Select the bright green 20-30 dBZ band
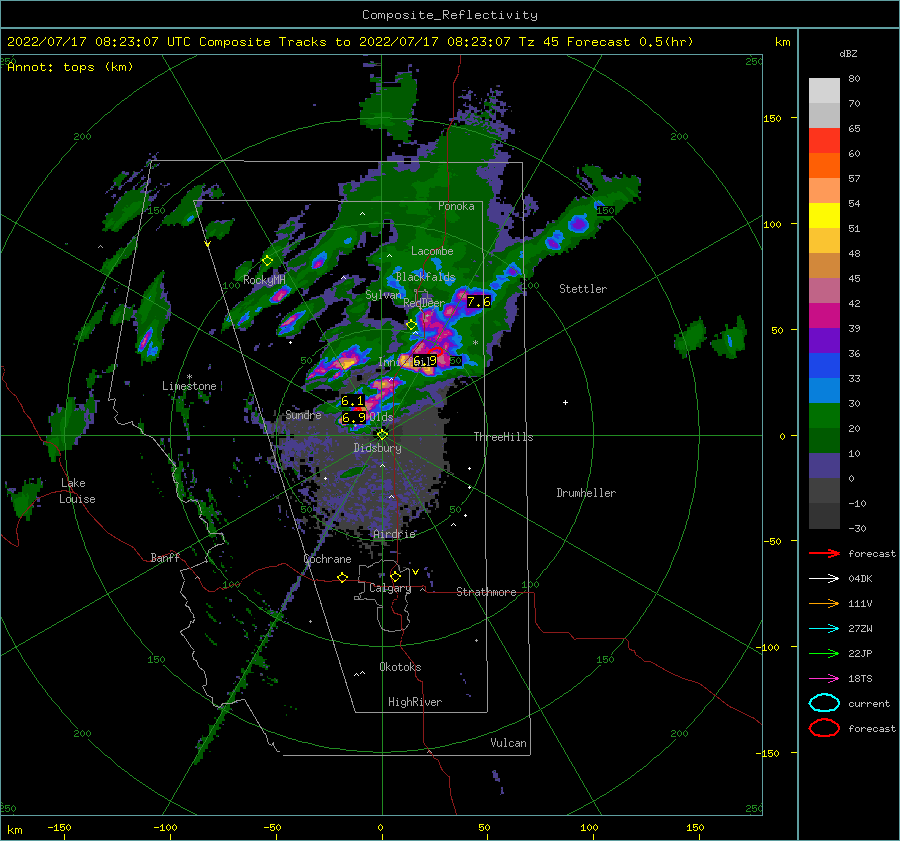This screenshot has width=900, height=841. [824, 416]
